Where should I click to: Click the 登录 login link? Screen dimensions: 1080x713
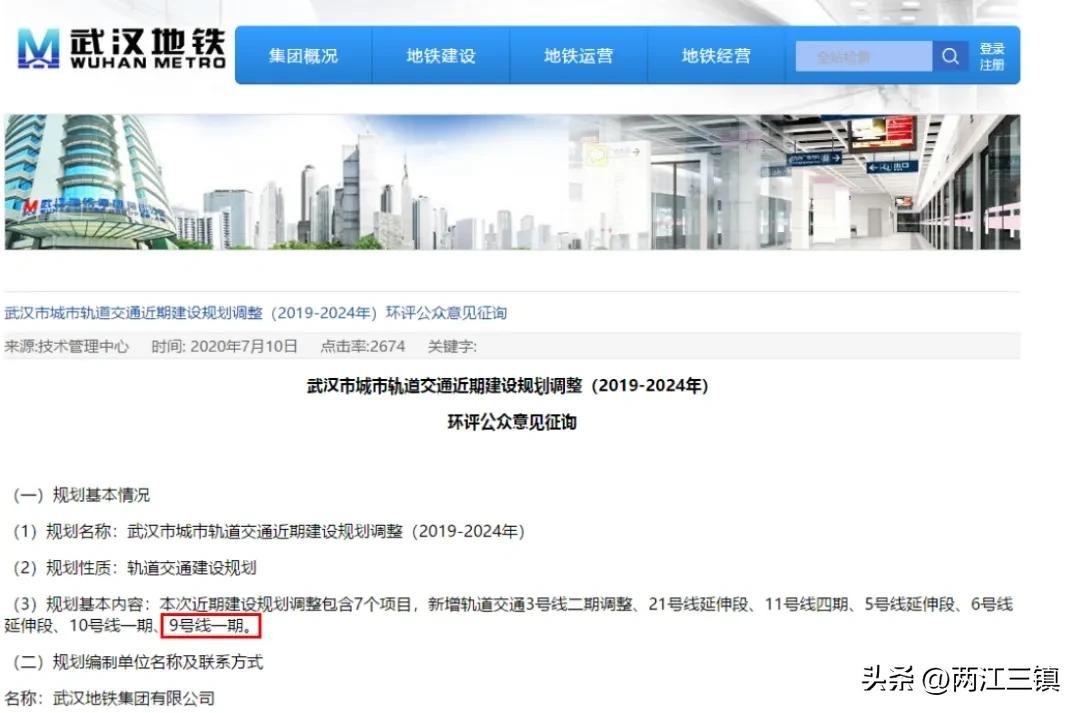click(x=992, y=49)
